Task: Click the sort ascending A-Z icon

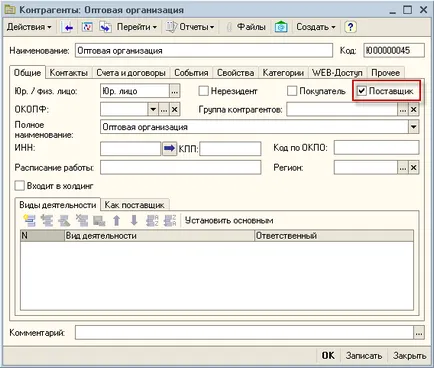Action: 152,221
